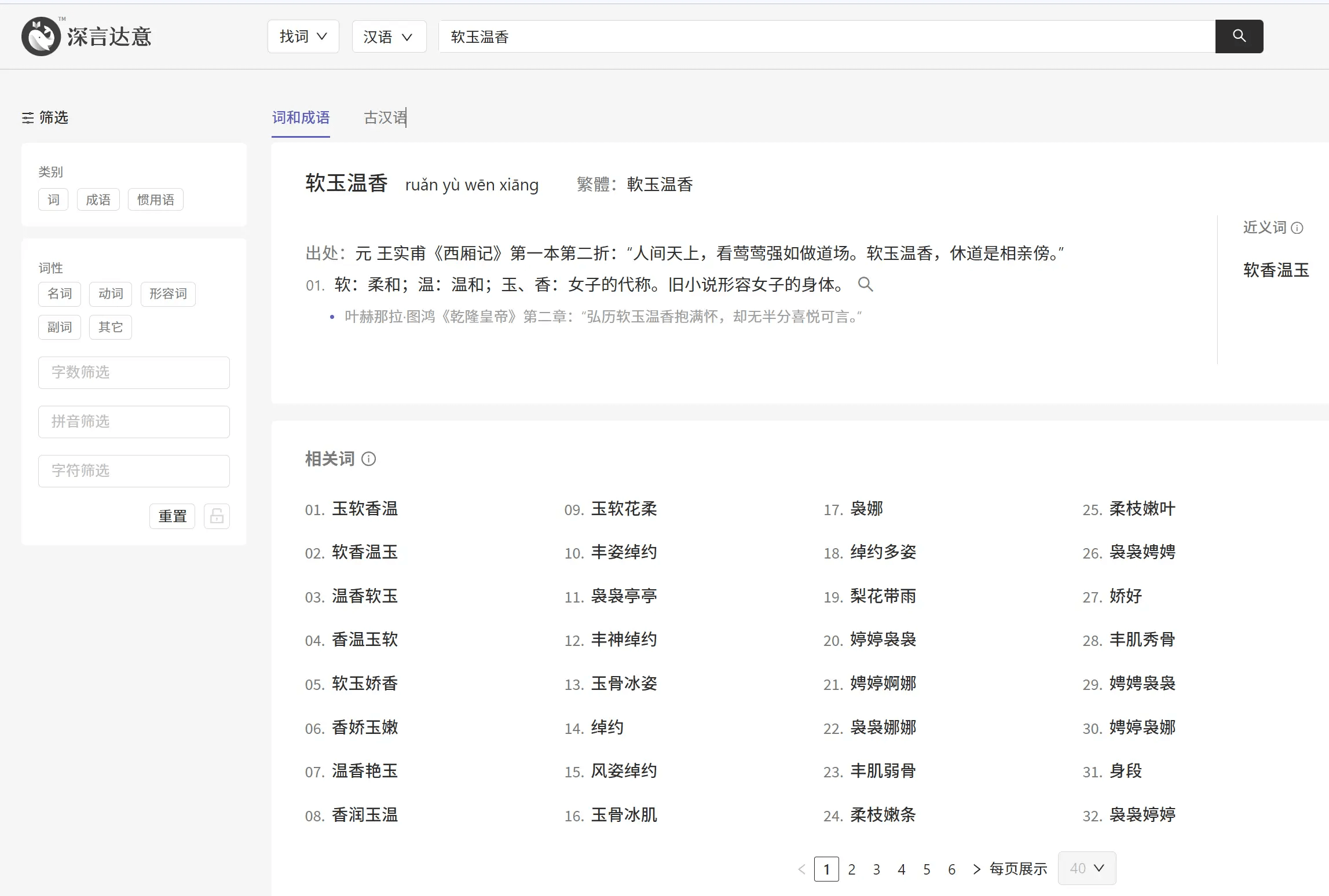Click the 拼音筛选 input field
Viewport: 1329px width, 896px height.
pos(134,421)
